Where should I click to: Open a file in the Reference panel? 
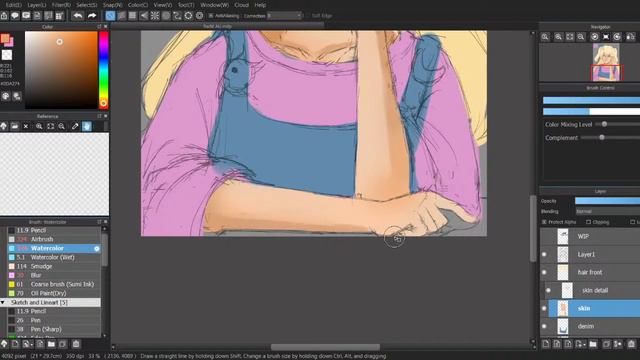click(15, 126)
